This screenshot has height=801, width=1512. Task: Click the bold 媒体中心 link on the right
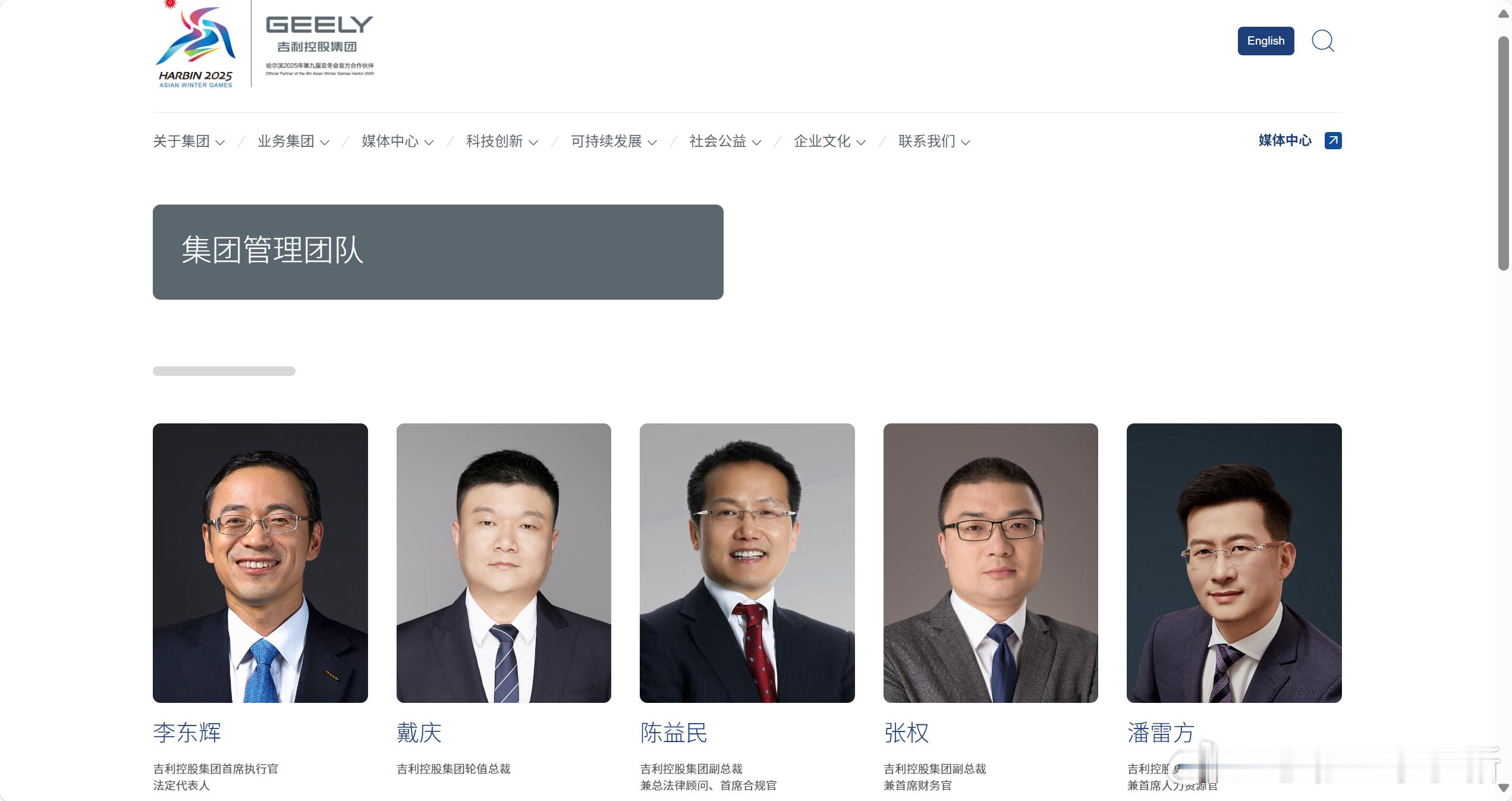point(1285,141)
